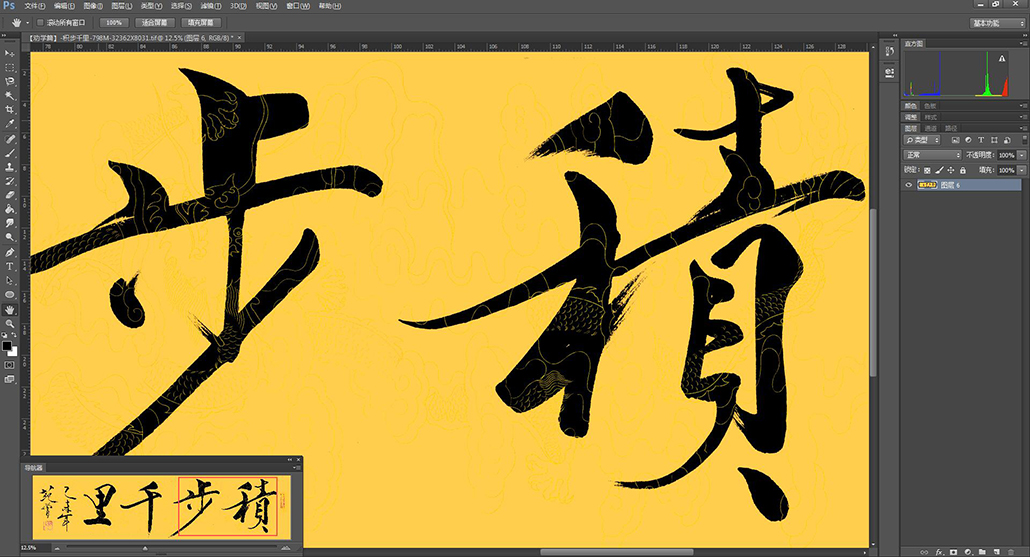Click the 100% zoom button
Viewport: 1030px width, 557px height.
114,22
